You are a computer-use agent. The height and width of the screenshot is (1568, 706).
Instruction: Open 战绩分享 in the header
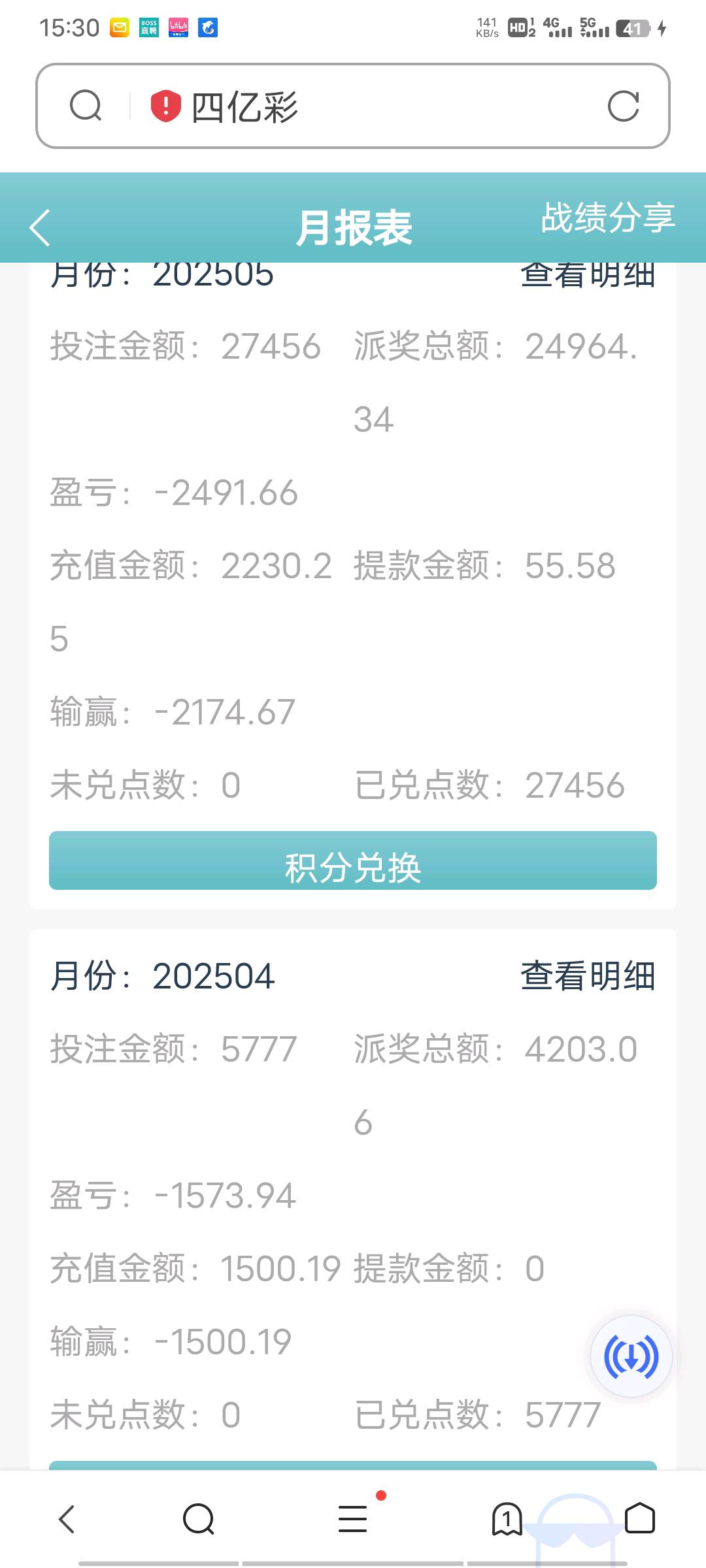coord(608,218)
